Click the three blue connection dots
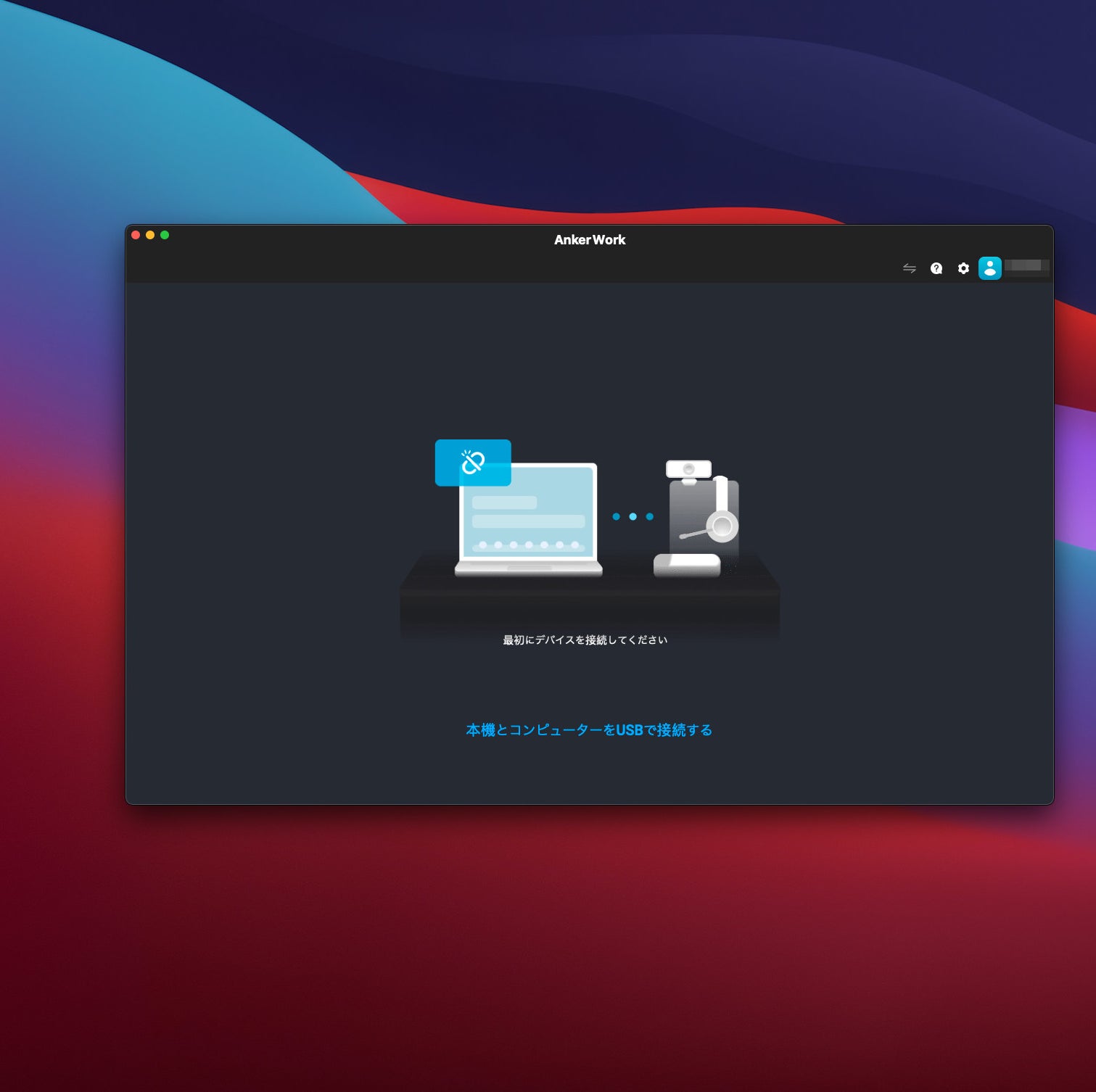 633,517
